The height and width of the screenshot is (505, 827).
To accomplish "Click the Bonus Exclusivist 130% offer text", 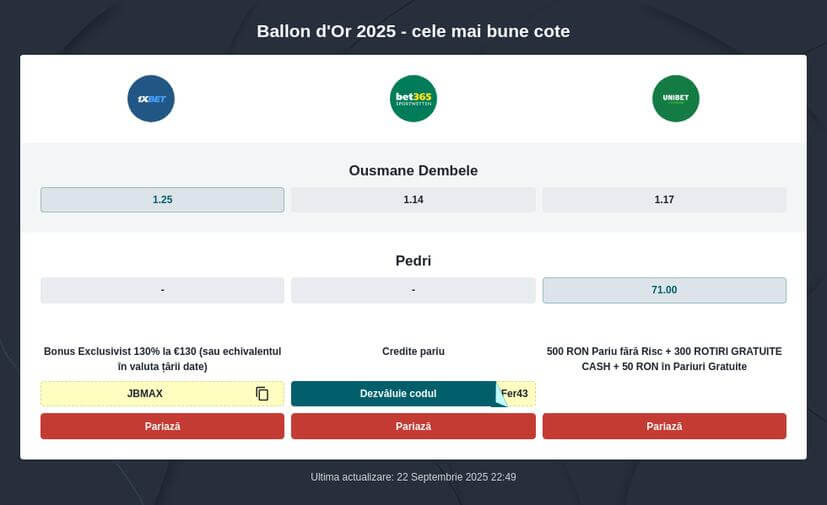I will 162,359.
